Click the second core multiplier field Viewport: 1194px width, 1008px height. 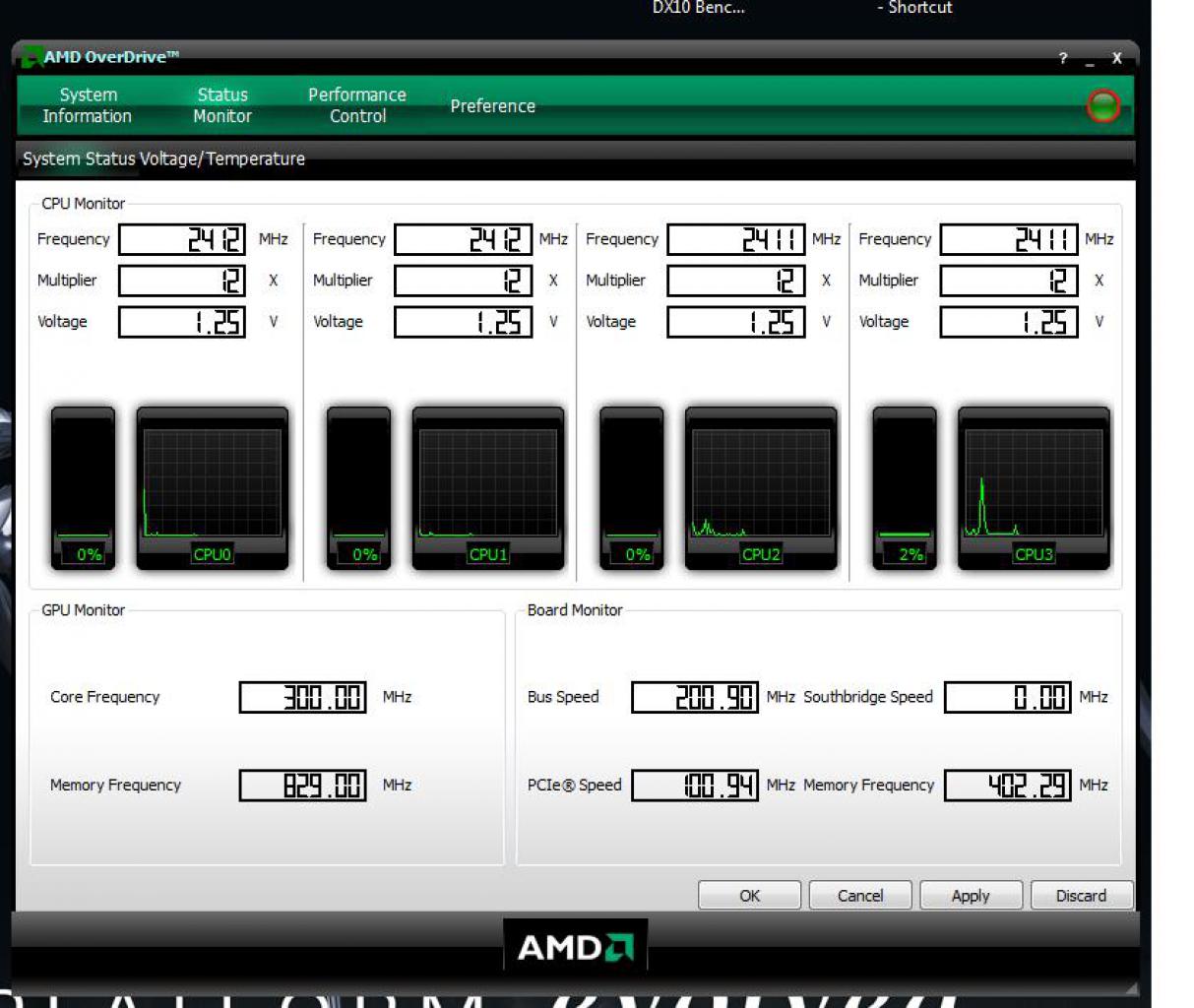(x=464, y=281)
